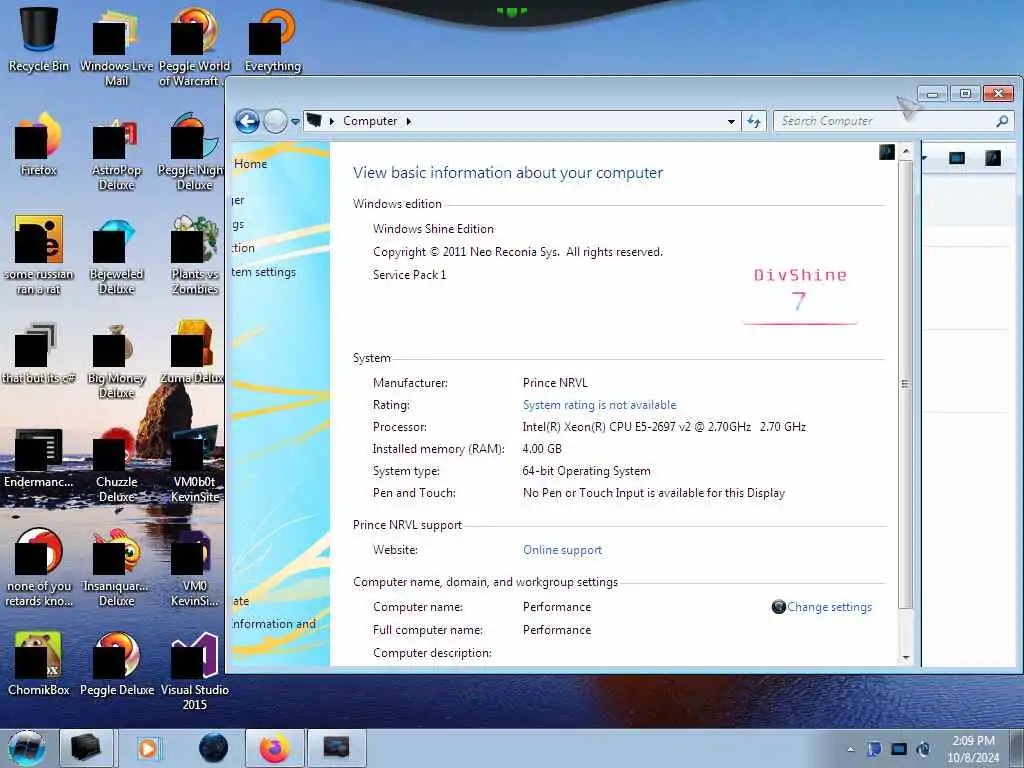Click the '4.00 GB' memory value

tap(541, 449)
